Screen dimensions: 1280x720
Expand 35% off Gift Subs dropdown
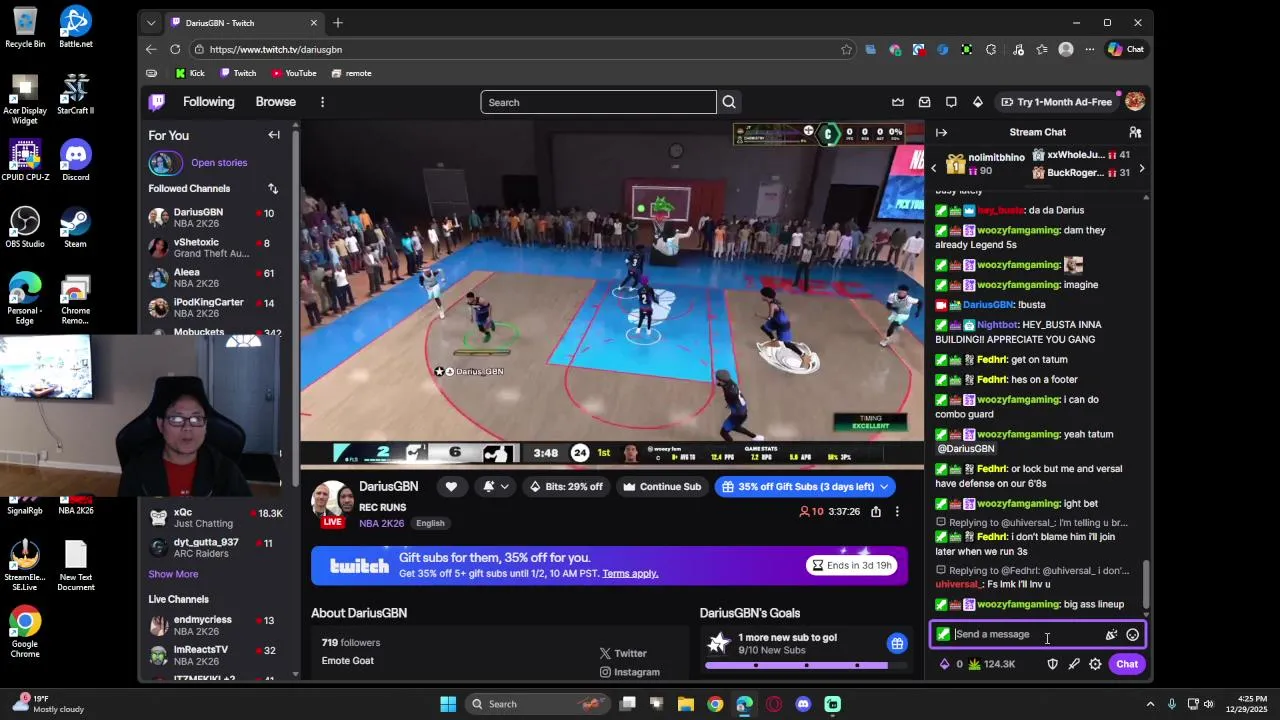884,487
